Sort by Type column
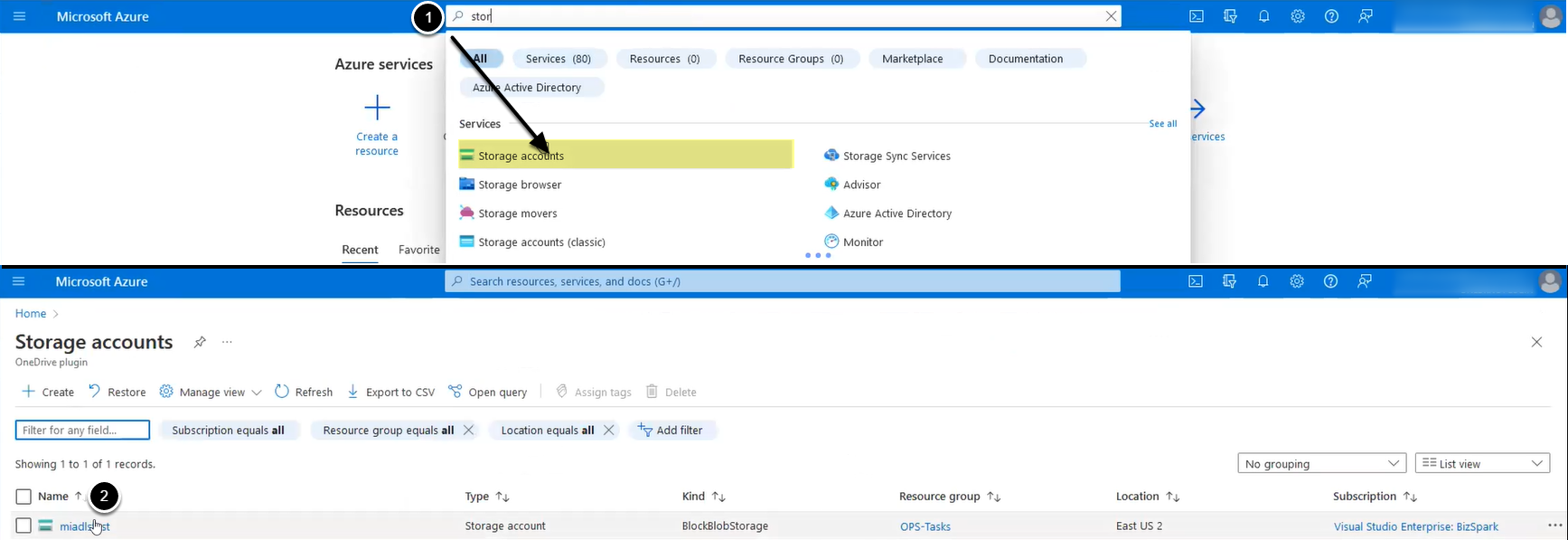Viewport: 1568px width, 540px height. pos(487,497)
